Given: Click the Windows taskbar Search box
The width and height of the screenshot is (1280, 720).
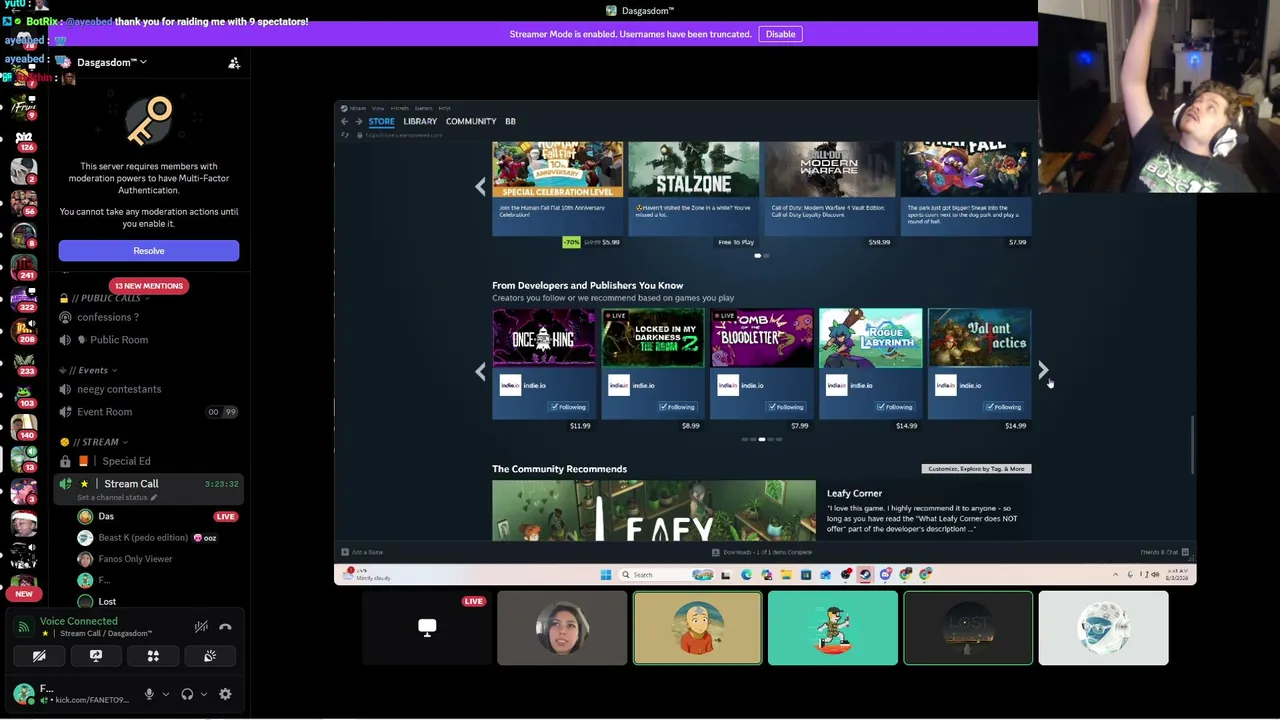Looking at the screenshot, I should (x=655, y=575).
